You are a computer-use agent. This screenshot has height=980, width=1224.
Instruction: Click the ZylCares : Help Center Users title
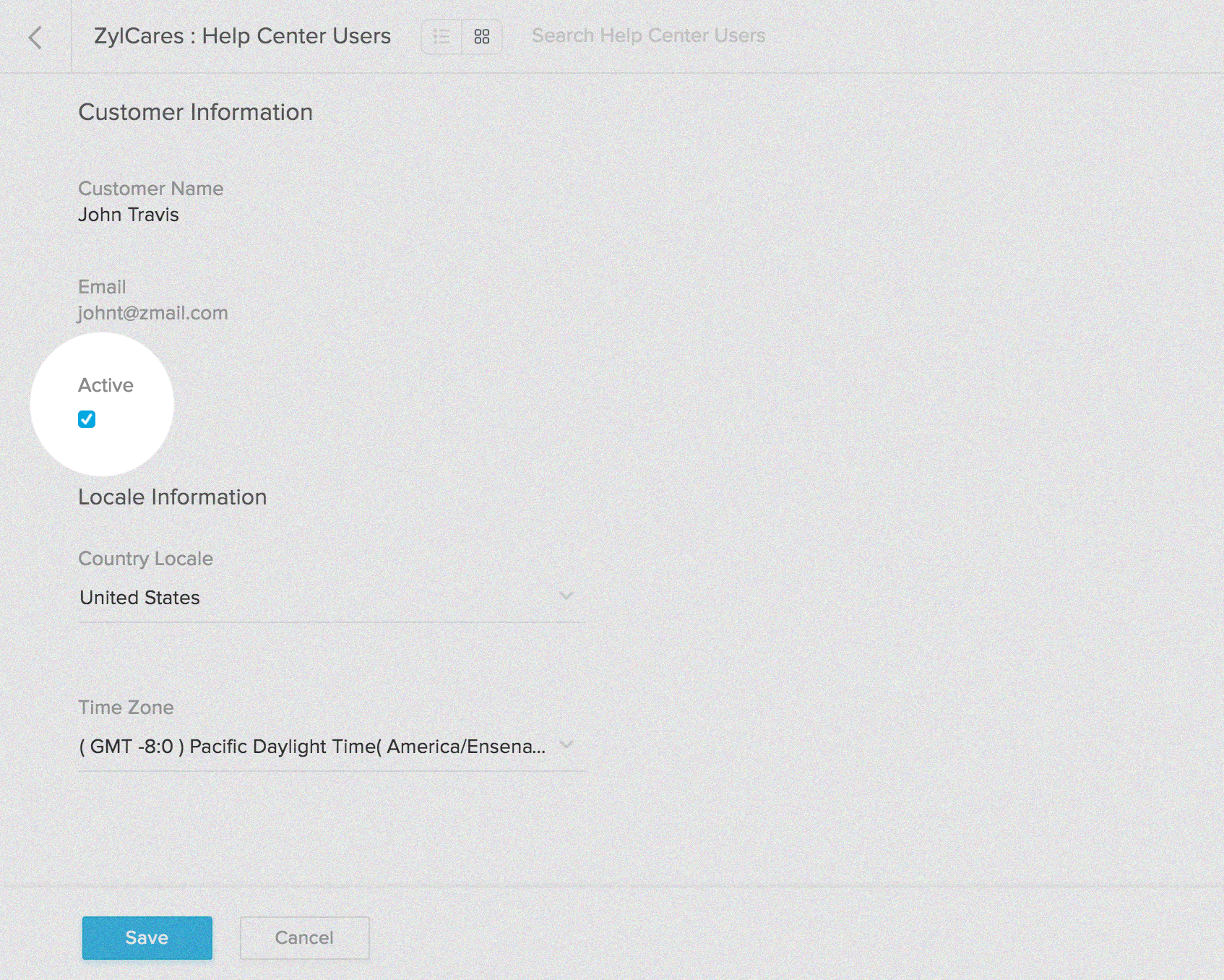pyautogui.click(x=242, y=36)
